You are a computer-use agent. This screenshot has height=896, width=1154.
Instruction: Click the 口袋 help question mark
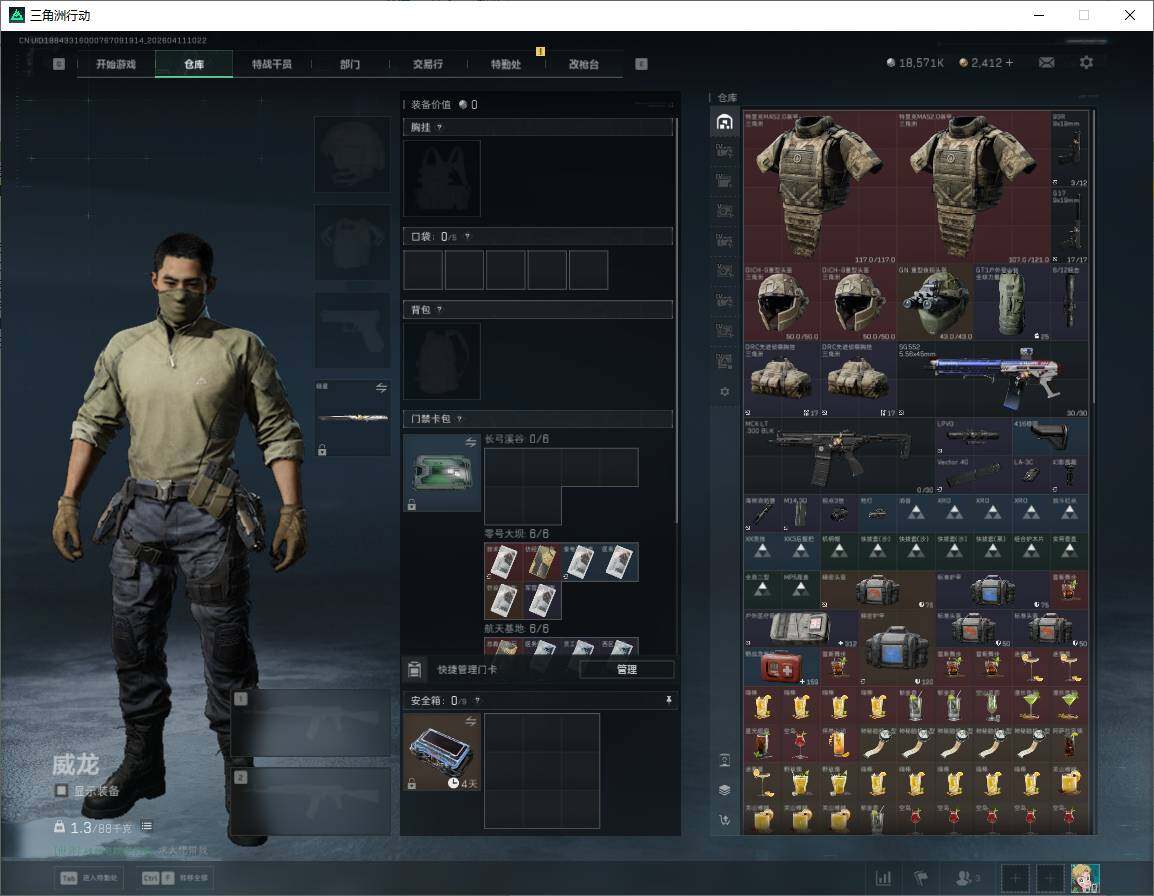467,236
